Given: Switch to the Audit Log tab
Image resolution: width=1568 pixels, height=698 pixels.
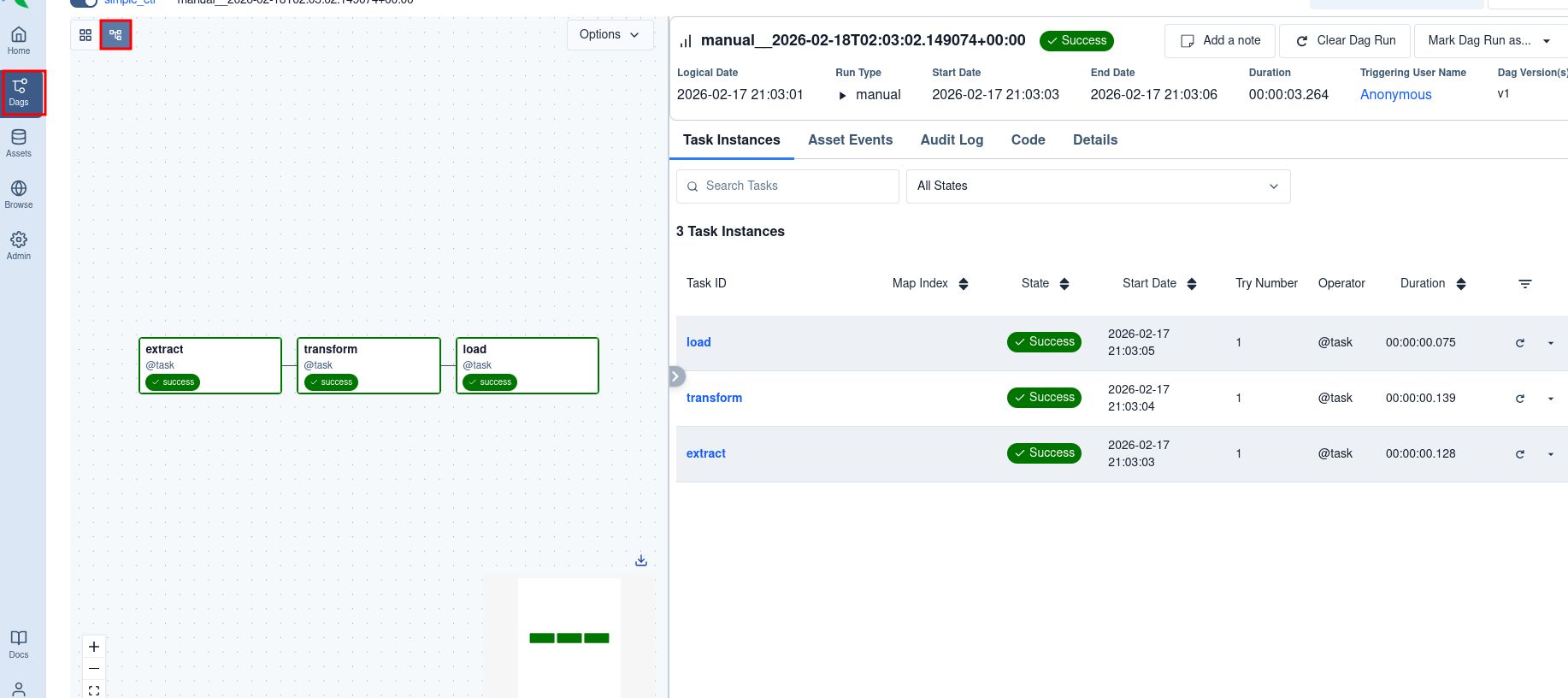Looking at the screenshot, I should point(952,140).
